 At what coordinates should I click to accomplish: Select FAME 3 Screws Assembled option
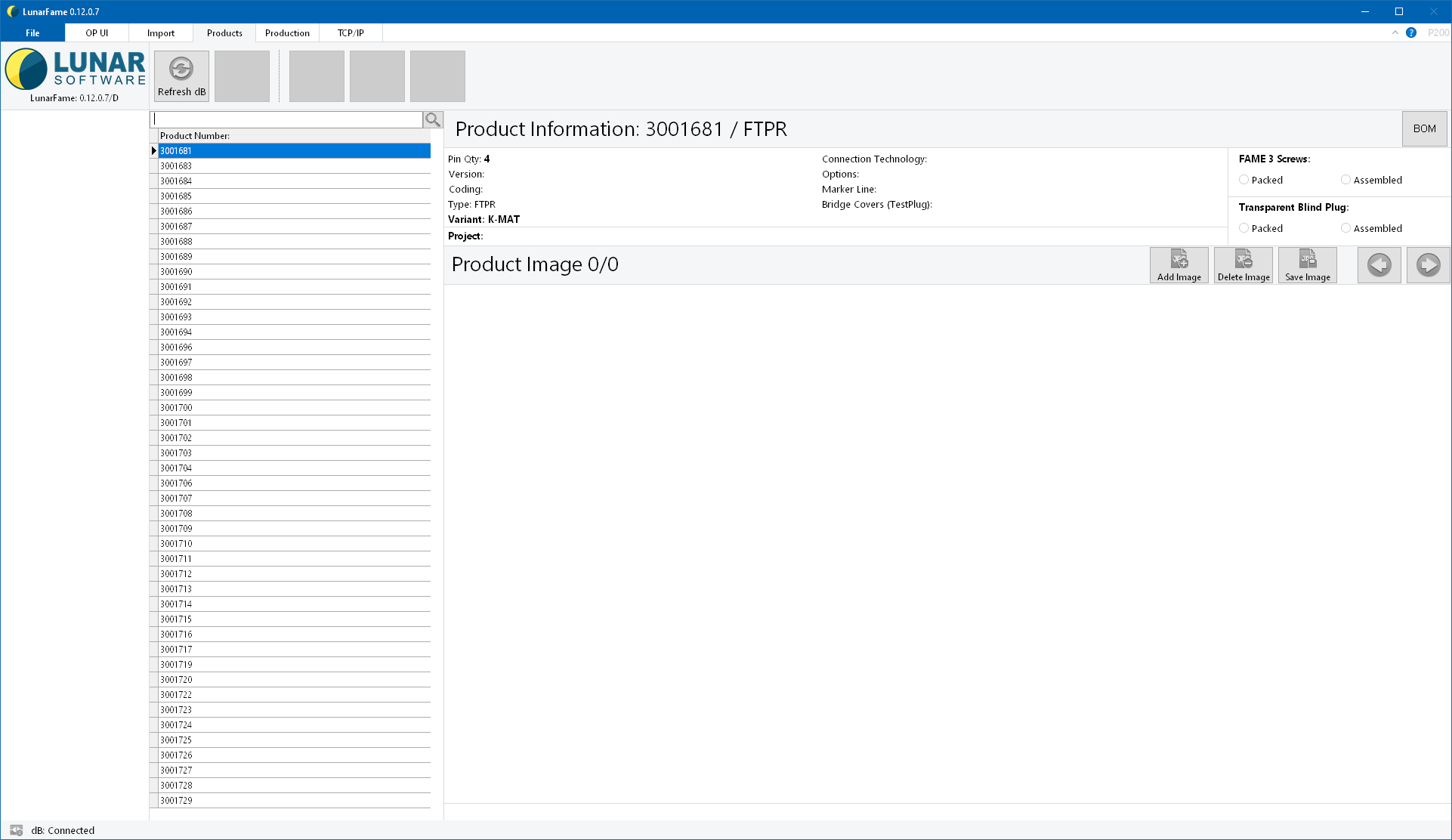click(x=1344, y=179)
